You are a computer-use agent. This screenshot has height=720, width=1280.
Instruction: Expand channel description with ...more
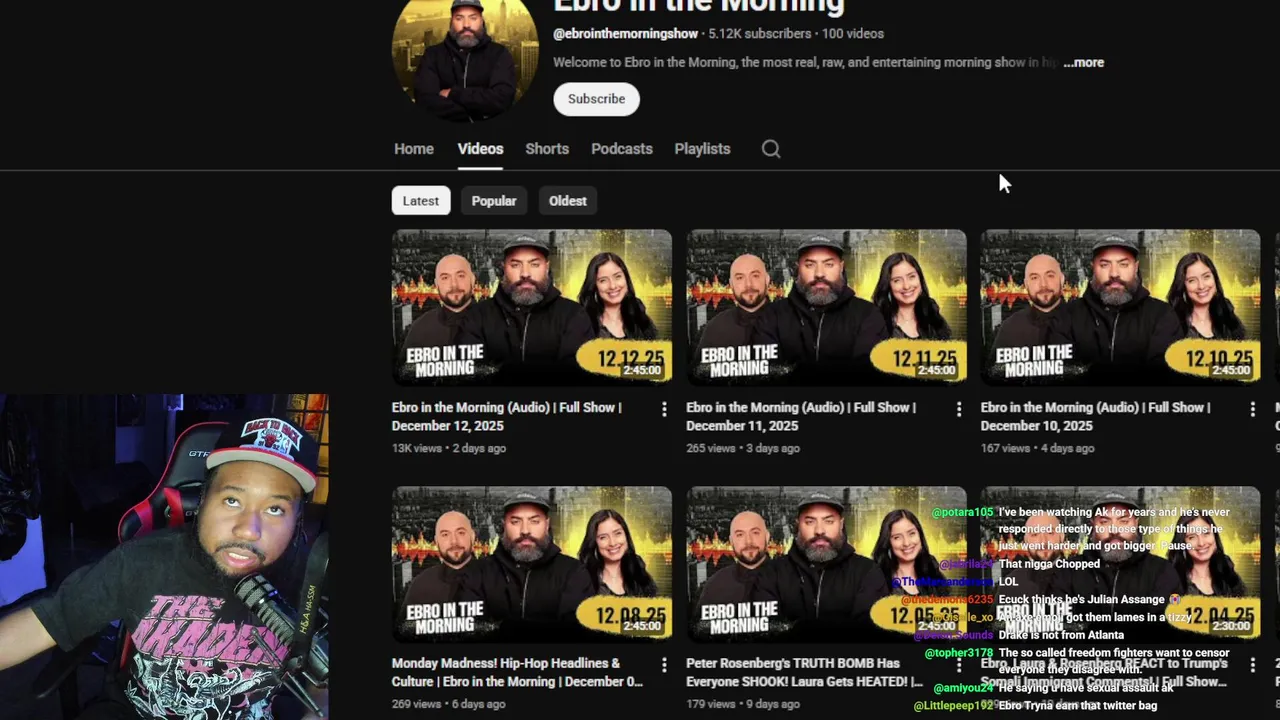tap(1084, 62)
